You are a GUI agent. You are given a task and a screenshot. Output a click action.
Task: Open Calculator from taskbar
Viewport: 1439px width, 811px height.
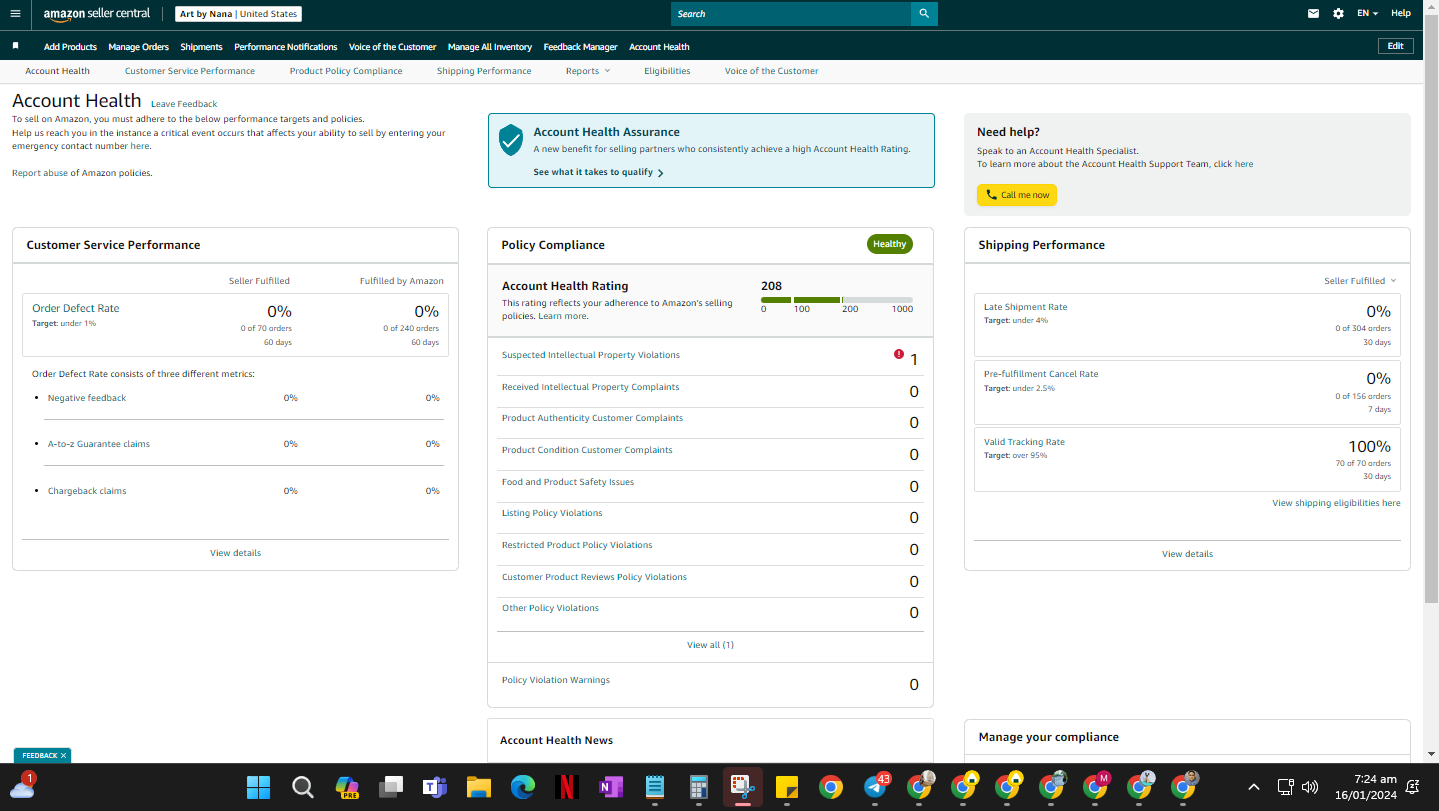(698, 787)
